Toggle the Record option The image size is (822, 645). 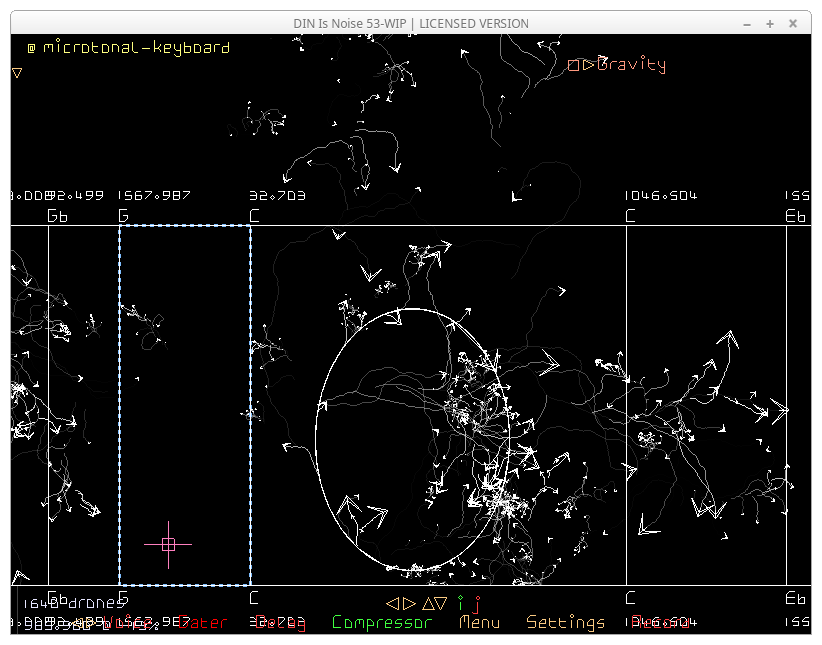click(x=660, y=622)
